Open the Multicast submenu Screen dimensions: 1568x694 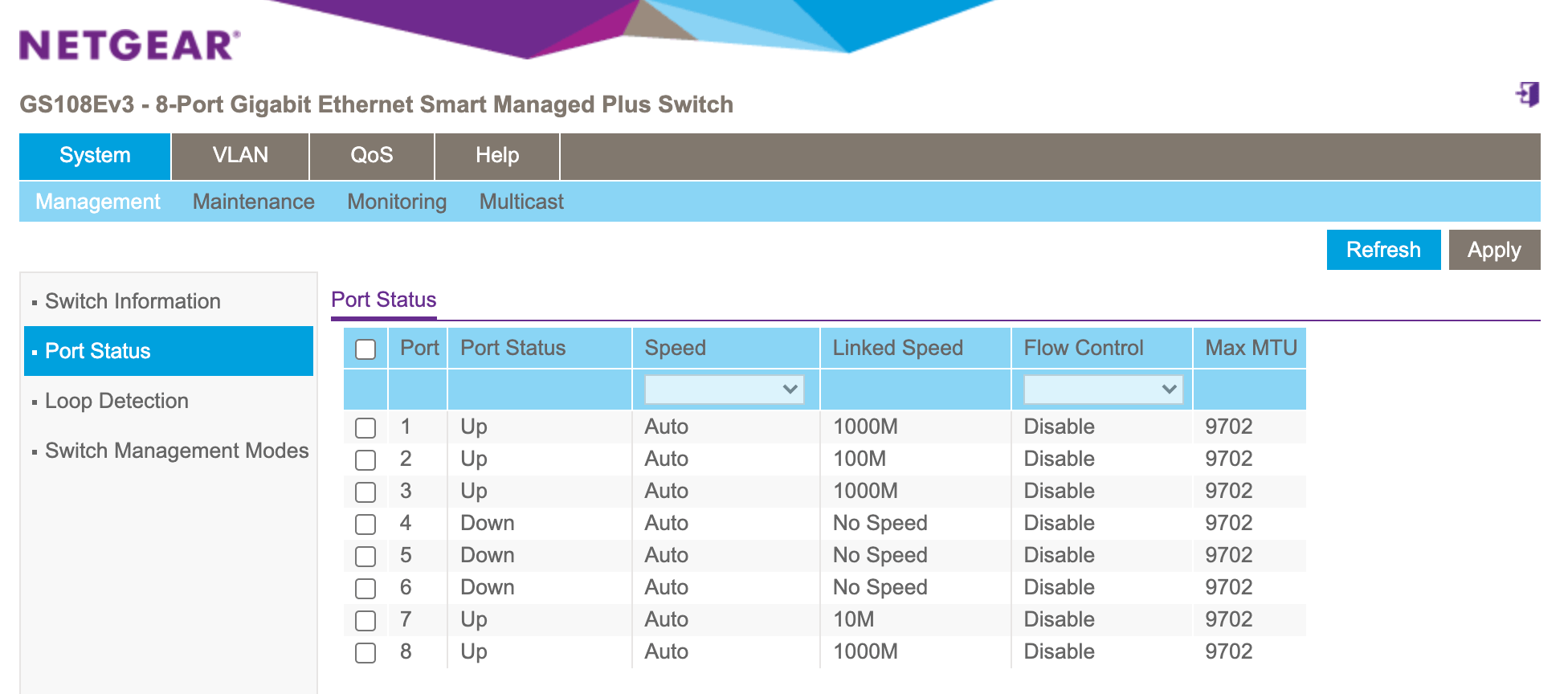[x=521, y=202]
